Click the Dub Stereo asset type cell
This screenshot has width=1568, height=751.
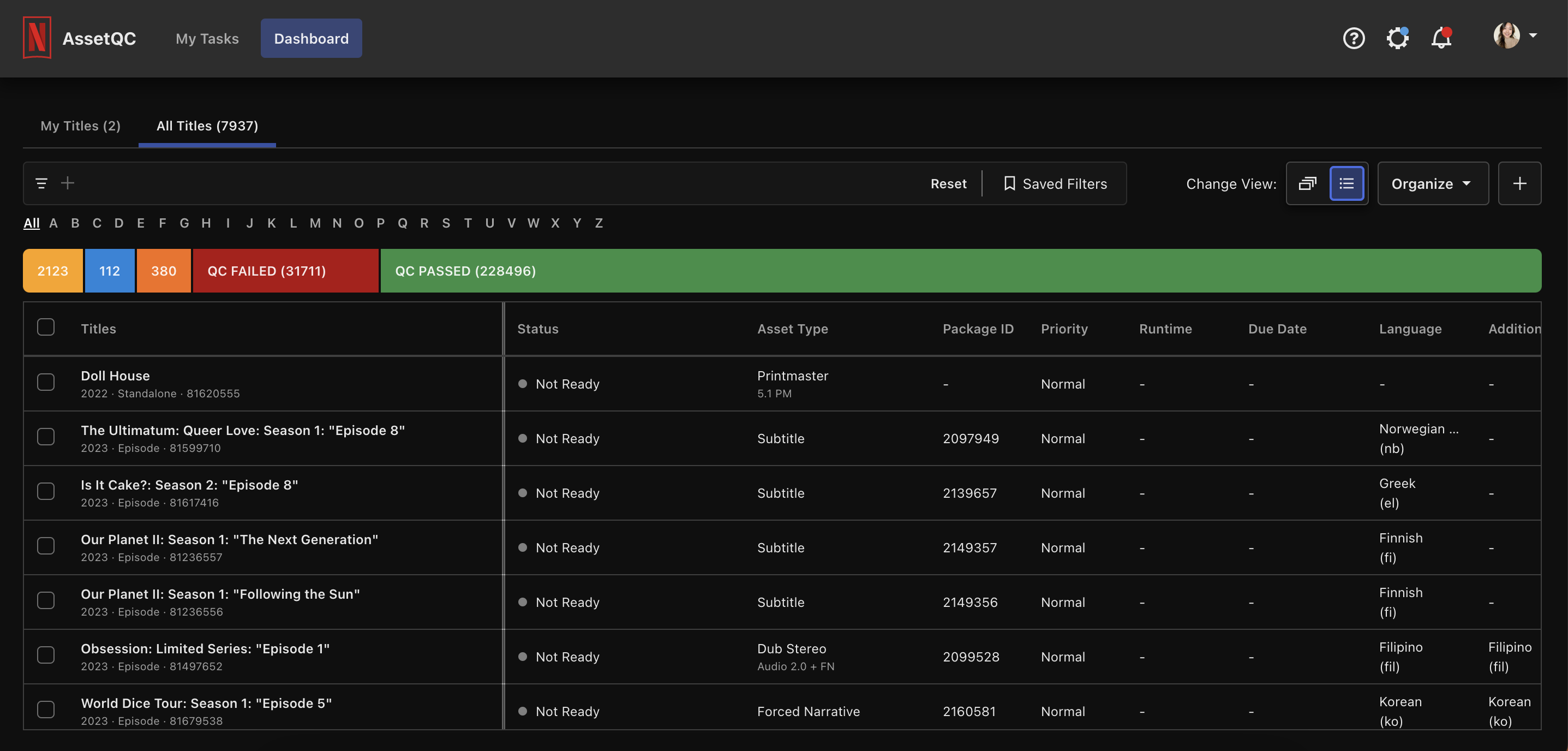(795, 657)
